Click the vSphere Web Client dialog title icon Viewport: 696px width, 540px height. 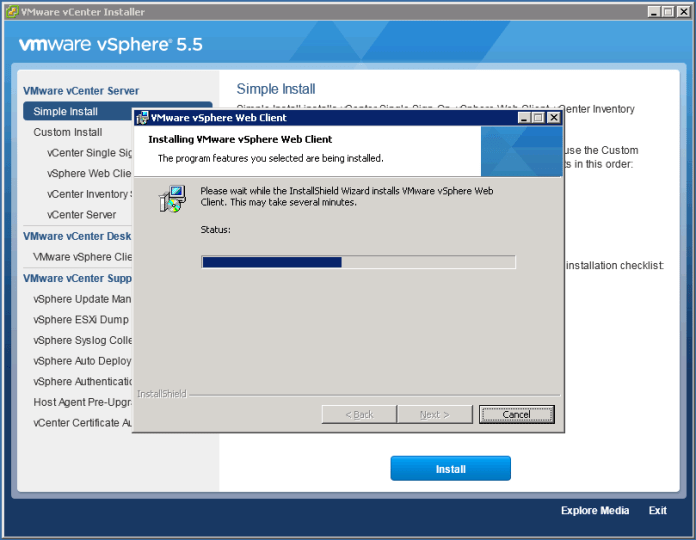point(143,117)
